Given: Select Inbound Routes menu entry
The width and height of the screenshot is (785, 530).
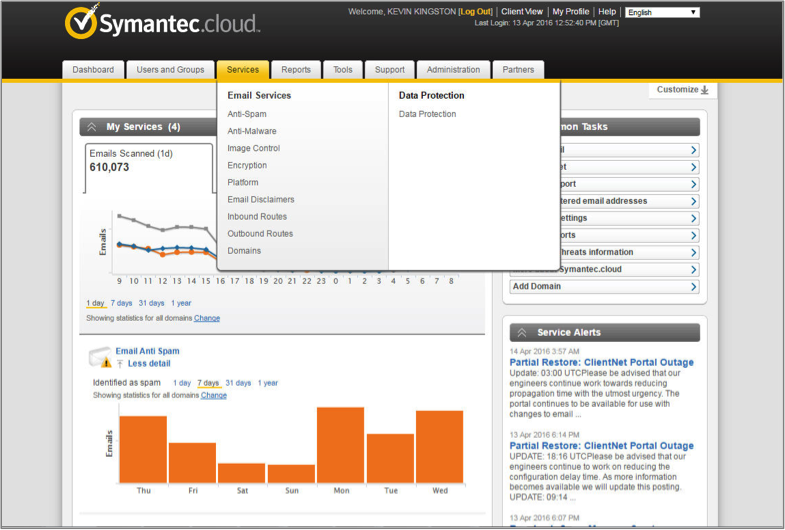Looking at the screenshot, I should (257, 216).
